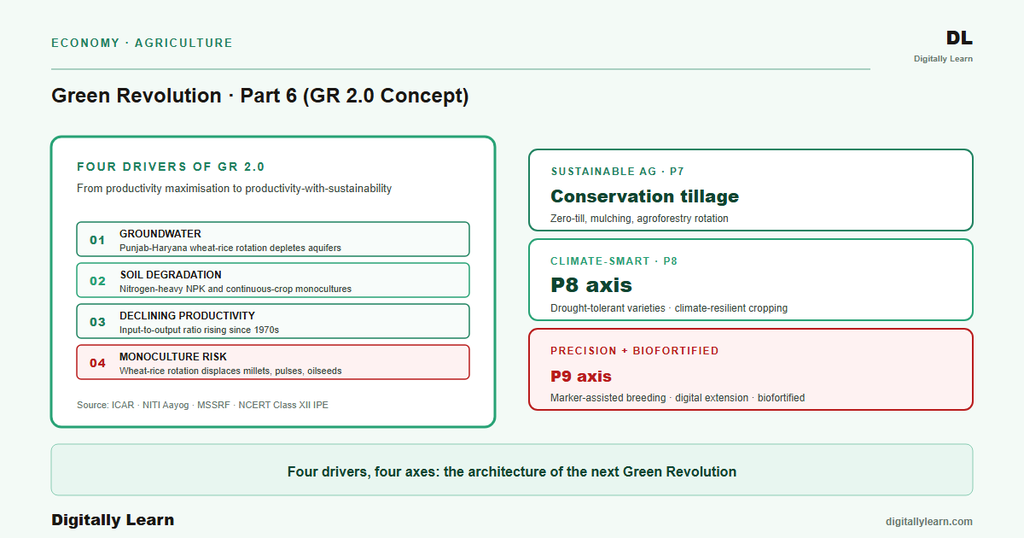The width and height of the screenshot is (1024, 538).
Task: Click the 'PRECISION + BIOFORTIFIED' label
Action: pyautogui.click(x=634, y=351)
